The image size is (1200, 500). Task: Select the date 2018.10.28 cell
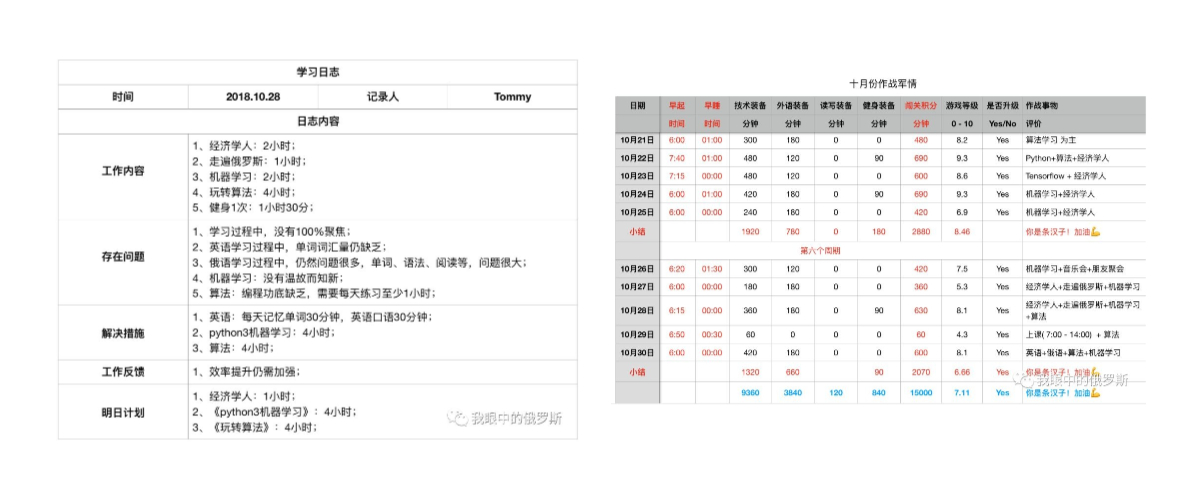[x=253, y=97]
